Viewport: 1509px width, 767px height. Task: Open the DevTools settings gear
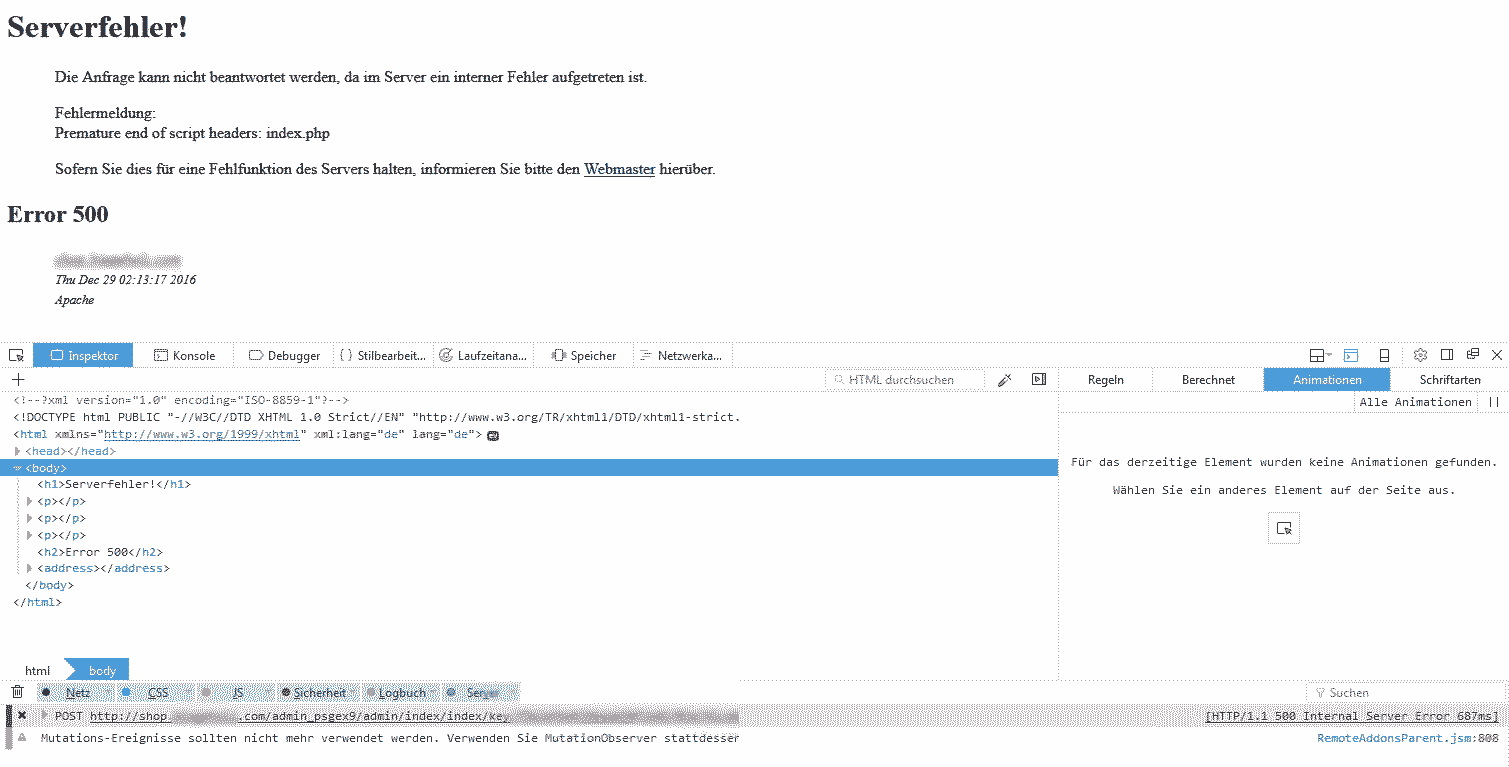click(x=1420, y=355)
